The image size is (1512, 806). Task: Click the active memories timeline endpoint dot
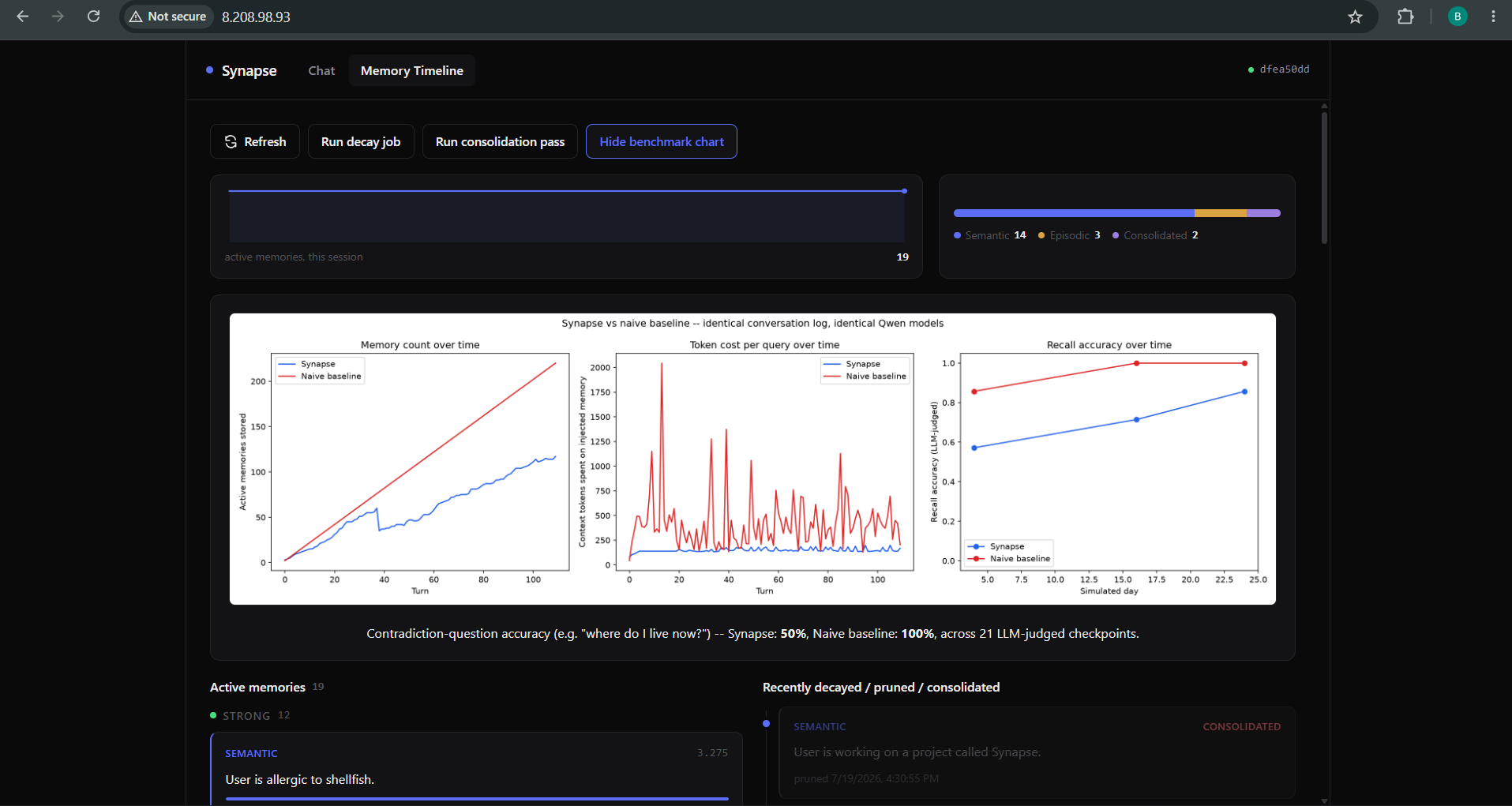904,191
